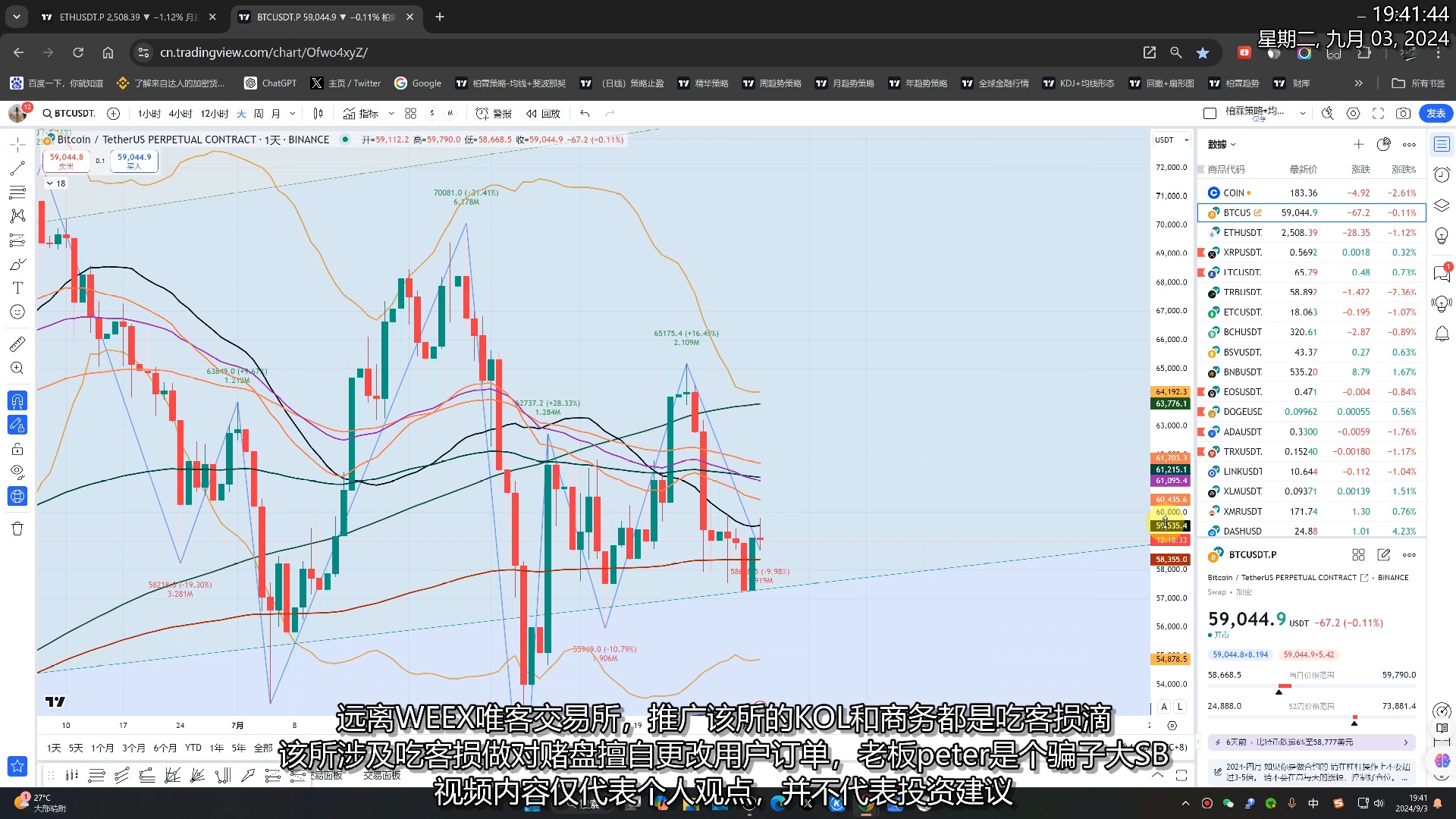Select the crosshair cursor tool

tap(17, 144)
